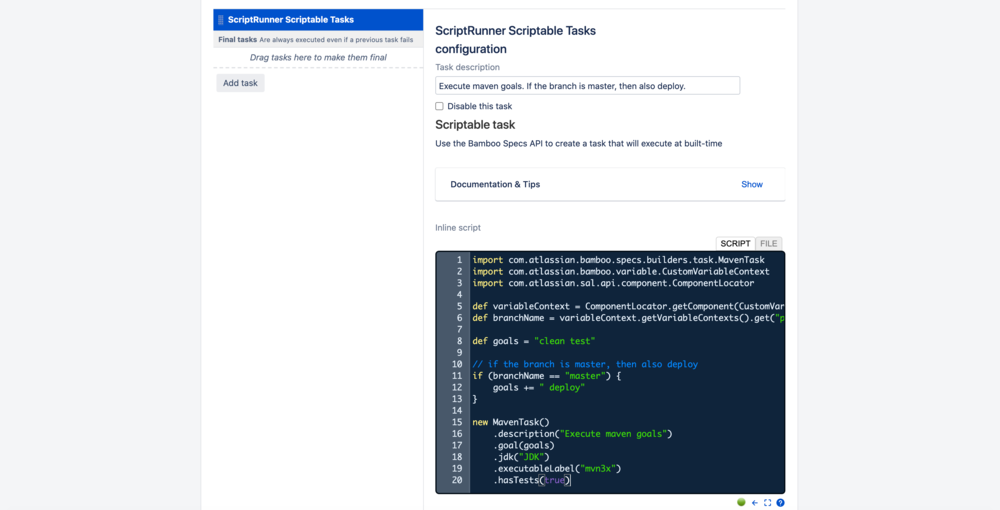Click the Add task button
Viewport: 1000px width, 510px height.
click(x=240, y=83)
